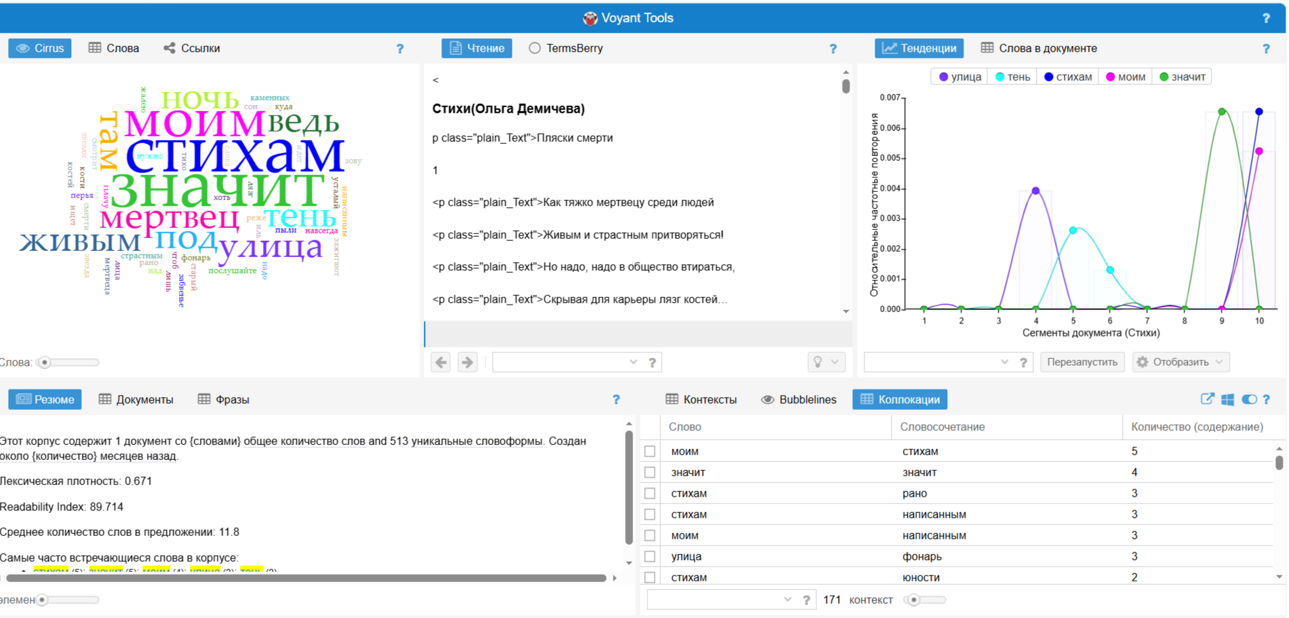Toggle улица series in chart legend
Screen dimensions: 1289x618
(x=961, y=76)
